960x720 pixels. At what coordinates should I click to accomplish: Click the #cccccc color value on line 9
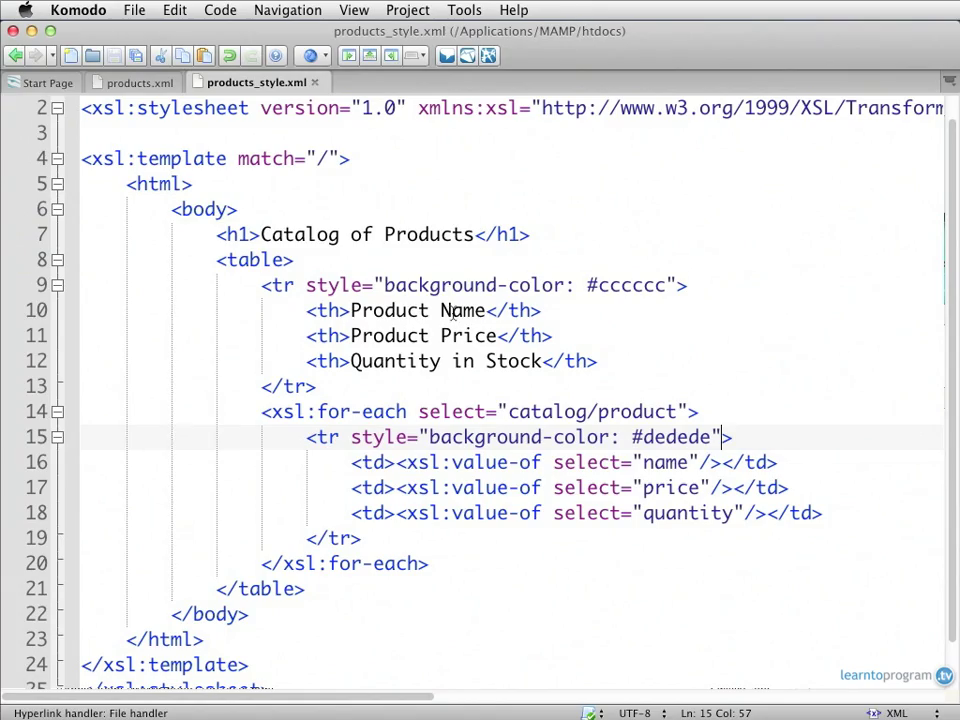[626, 285]
